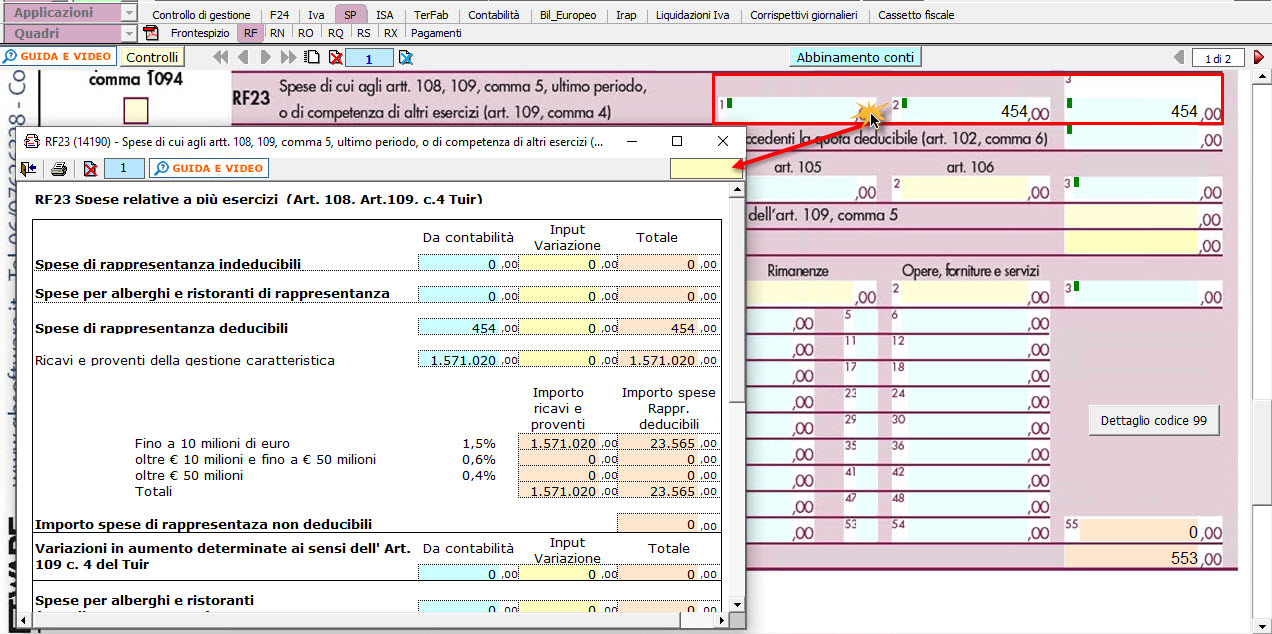Click the RF23 window vertical scrollbar down arrow

pos(737,604)
